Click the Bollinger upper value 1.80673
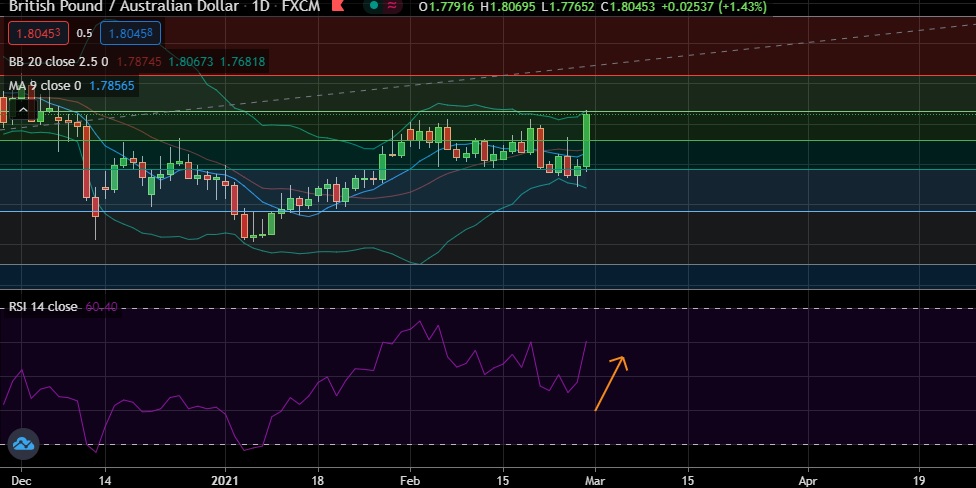The width and height of the screenshot is (976, 488). coord(191,62)
